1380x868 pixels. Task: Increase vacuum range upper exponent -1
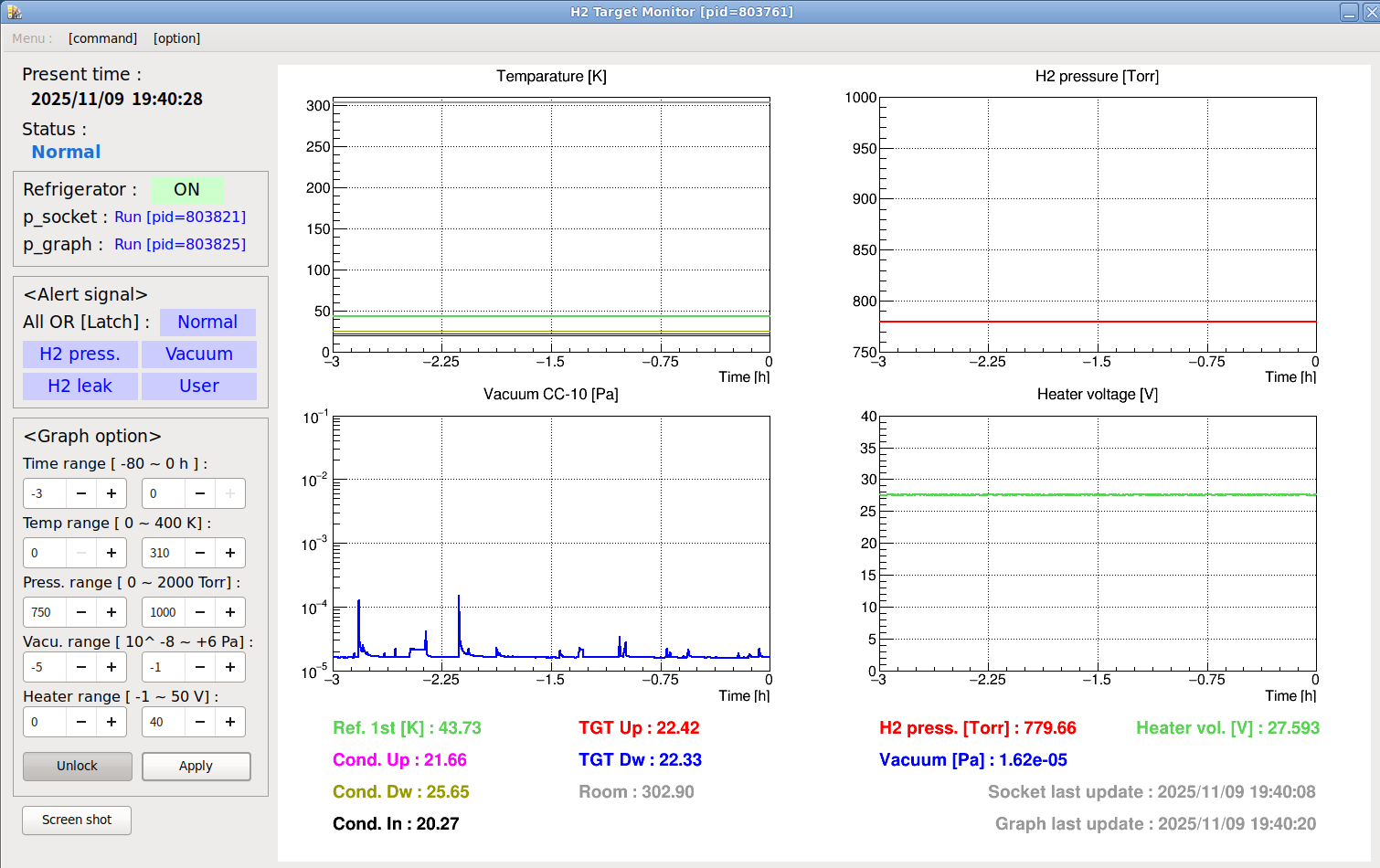coord(230,667)
